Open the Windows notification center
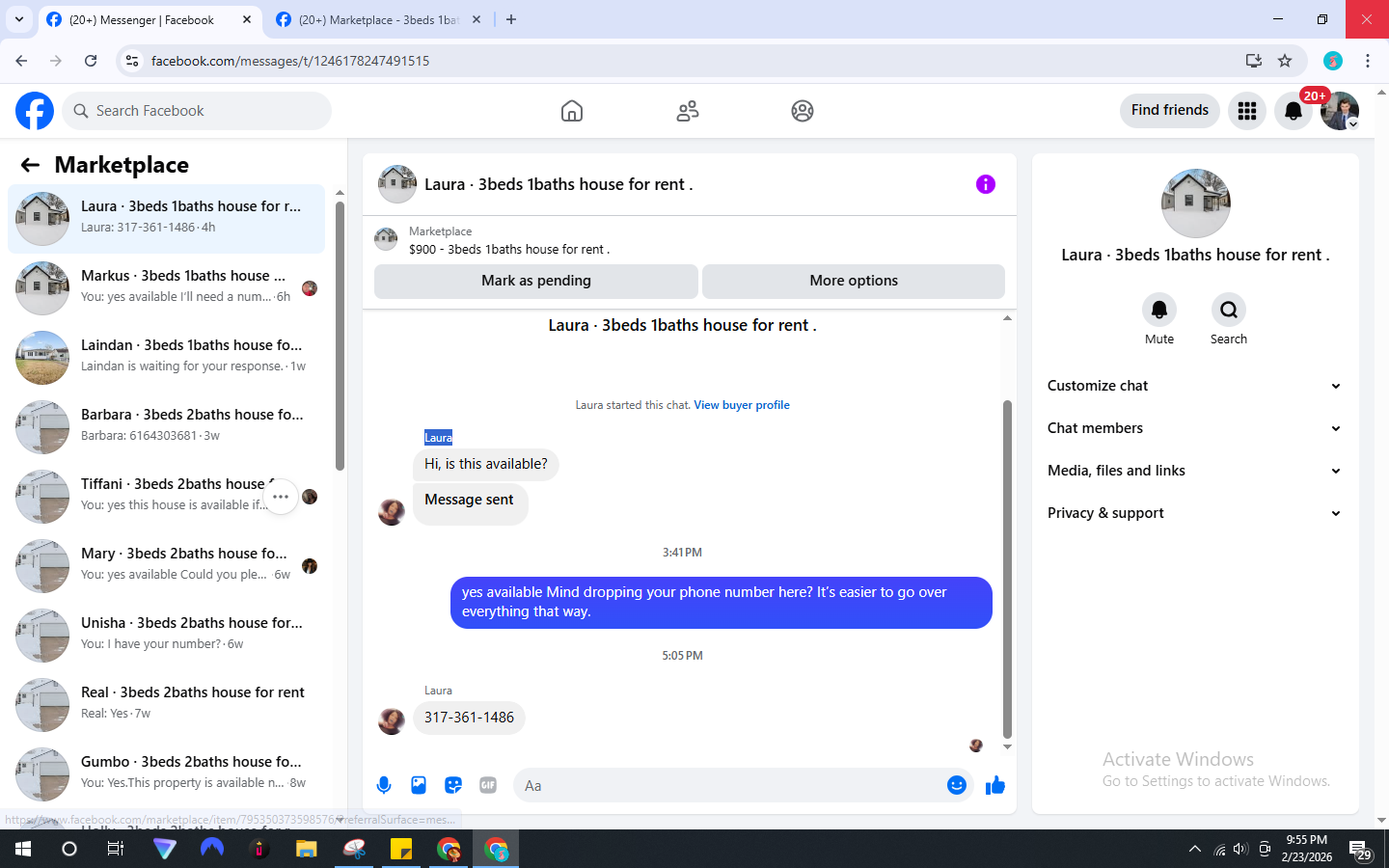1389x868 pixels. coord(1360,850)
